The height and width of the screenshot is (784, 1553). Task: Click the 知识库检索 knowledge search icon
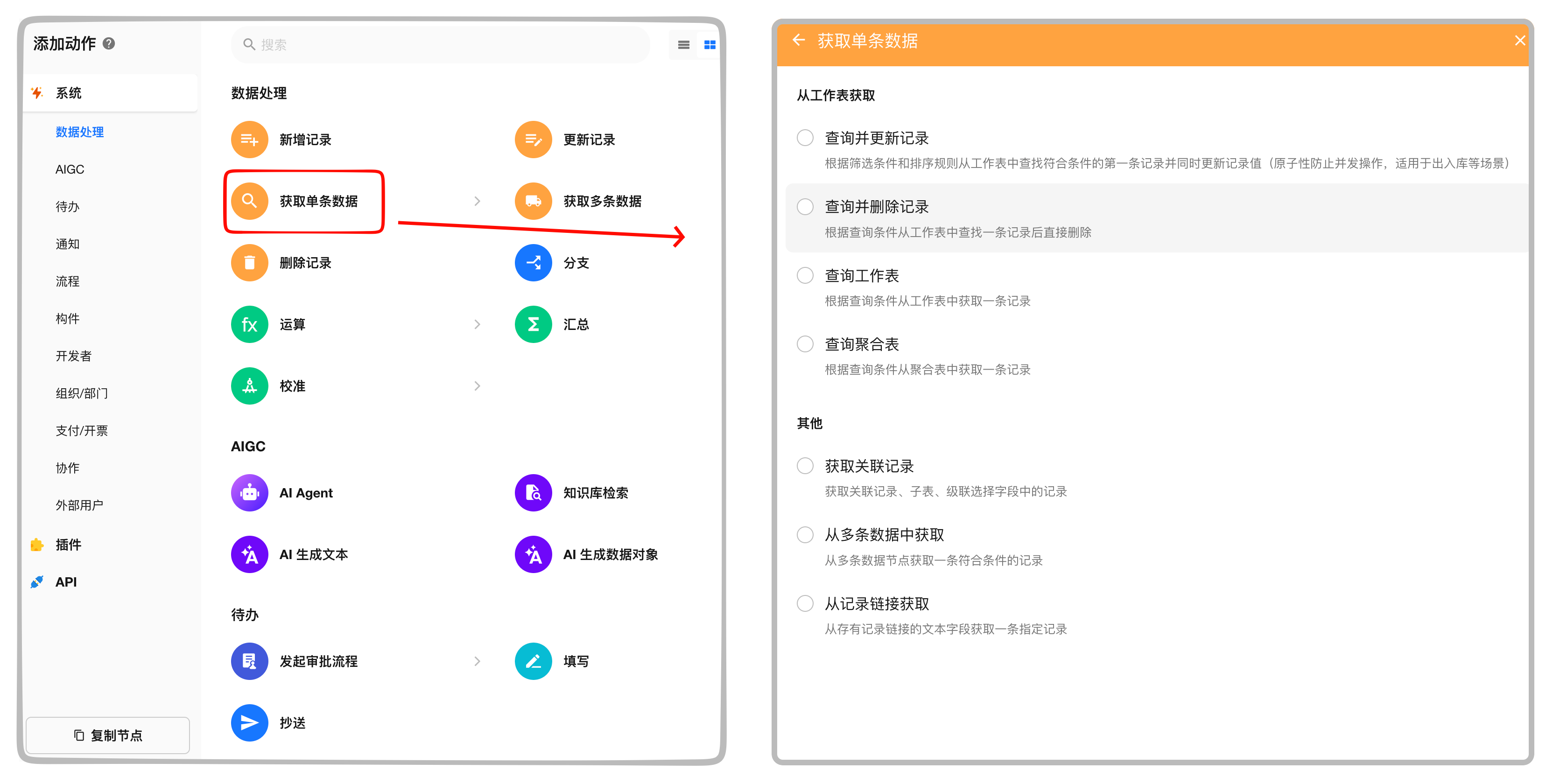(x=533, y=492)
